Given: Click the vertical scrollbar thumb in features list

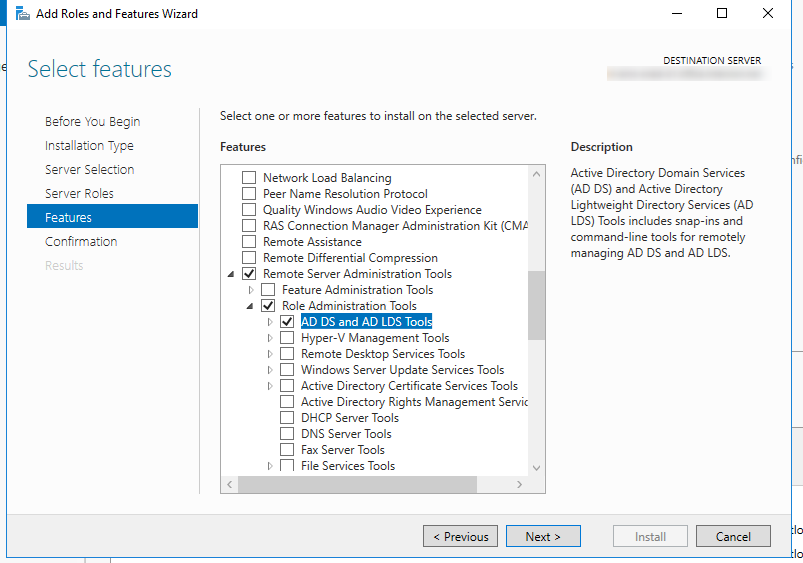Looking at the screenshot, I should (536, 305).
